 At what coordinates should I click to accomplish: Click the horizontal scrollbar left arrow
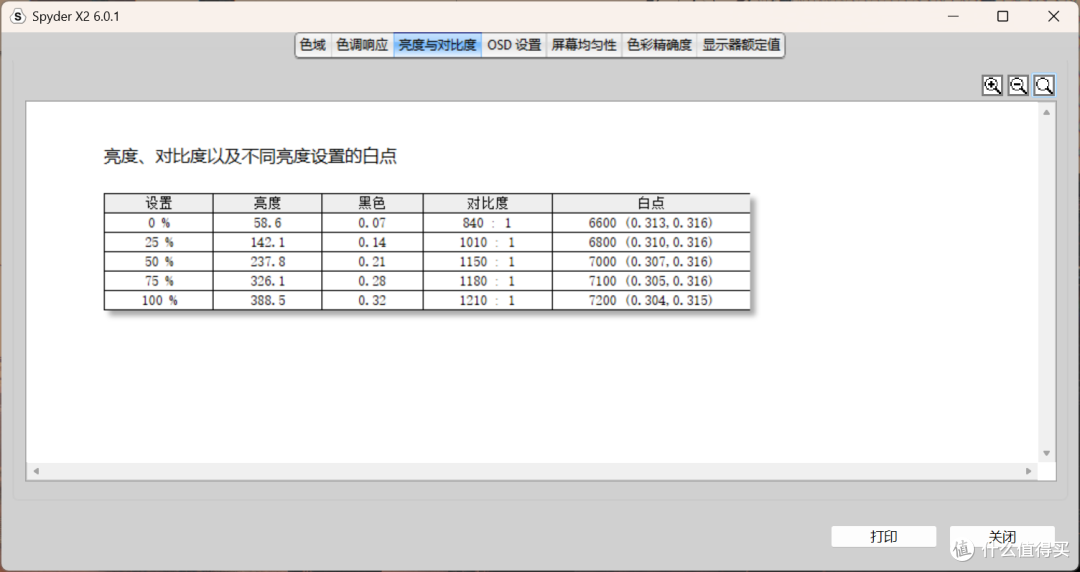tap(36, 471)
